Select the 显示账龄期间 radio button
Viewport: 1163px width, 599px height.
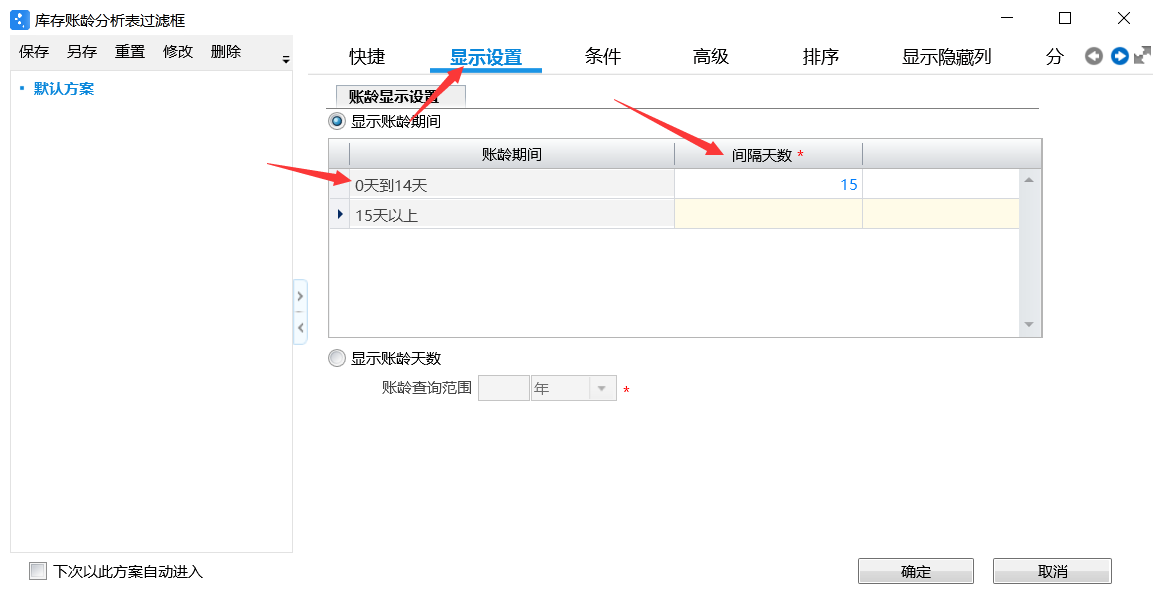point(337,122)
